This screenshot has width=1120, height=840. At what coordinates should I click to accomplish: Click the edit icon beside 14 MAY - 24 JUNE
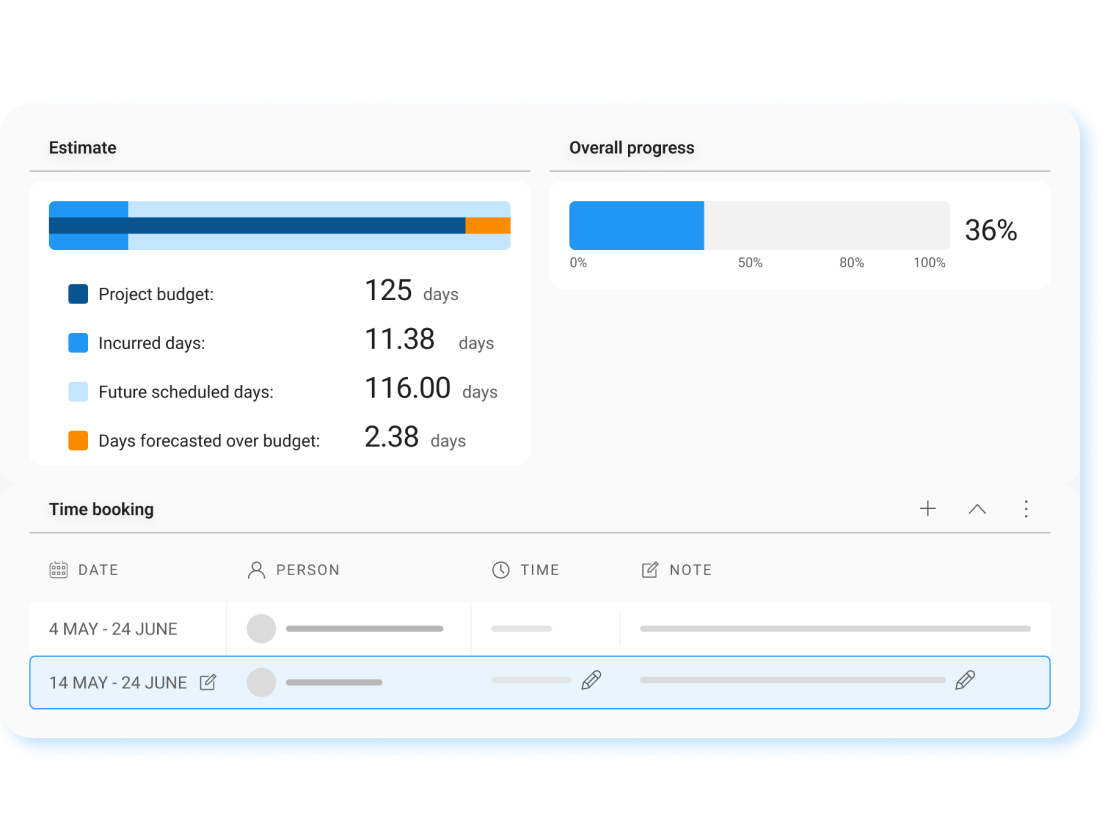[x=208, y=682]
